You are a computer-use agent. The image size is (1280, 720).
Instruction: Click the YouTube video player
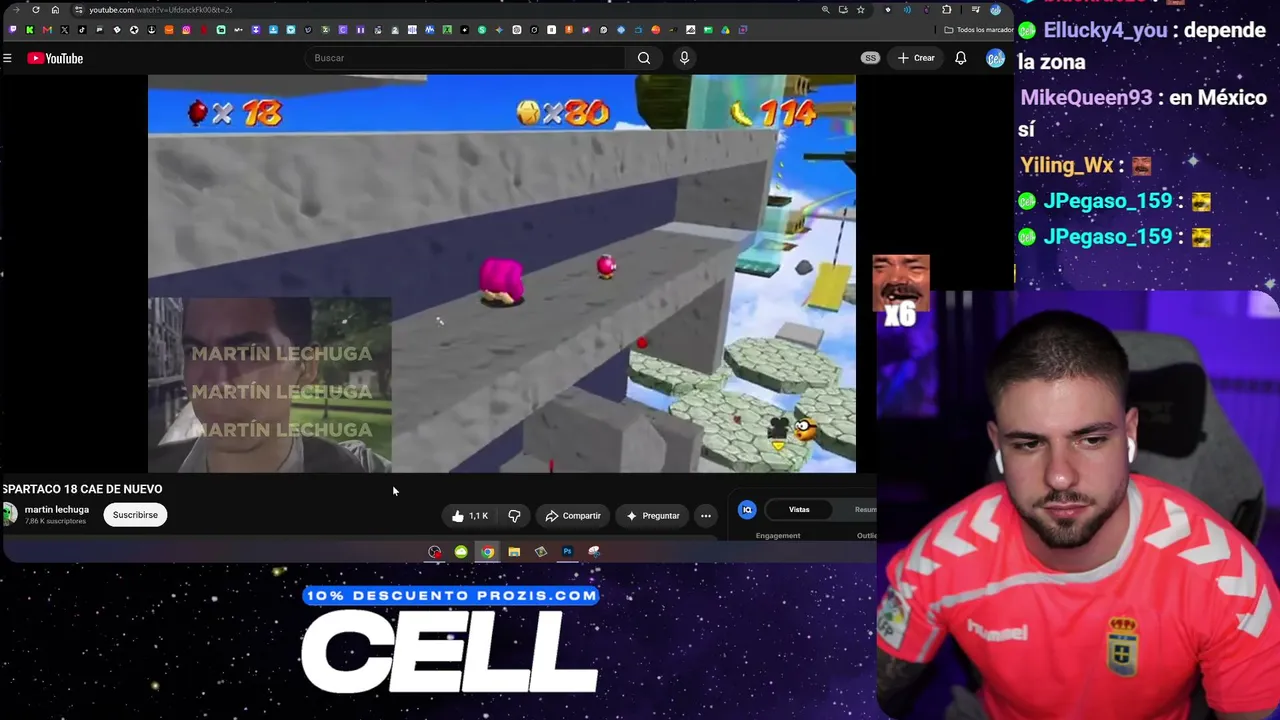tap(502, 273)
